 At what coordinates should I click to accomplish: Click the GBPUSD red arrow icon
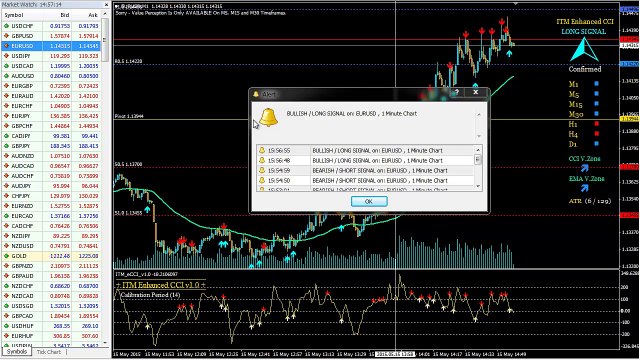click(6, 36)
